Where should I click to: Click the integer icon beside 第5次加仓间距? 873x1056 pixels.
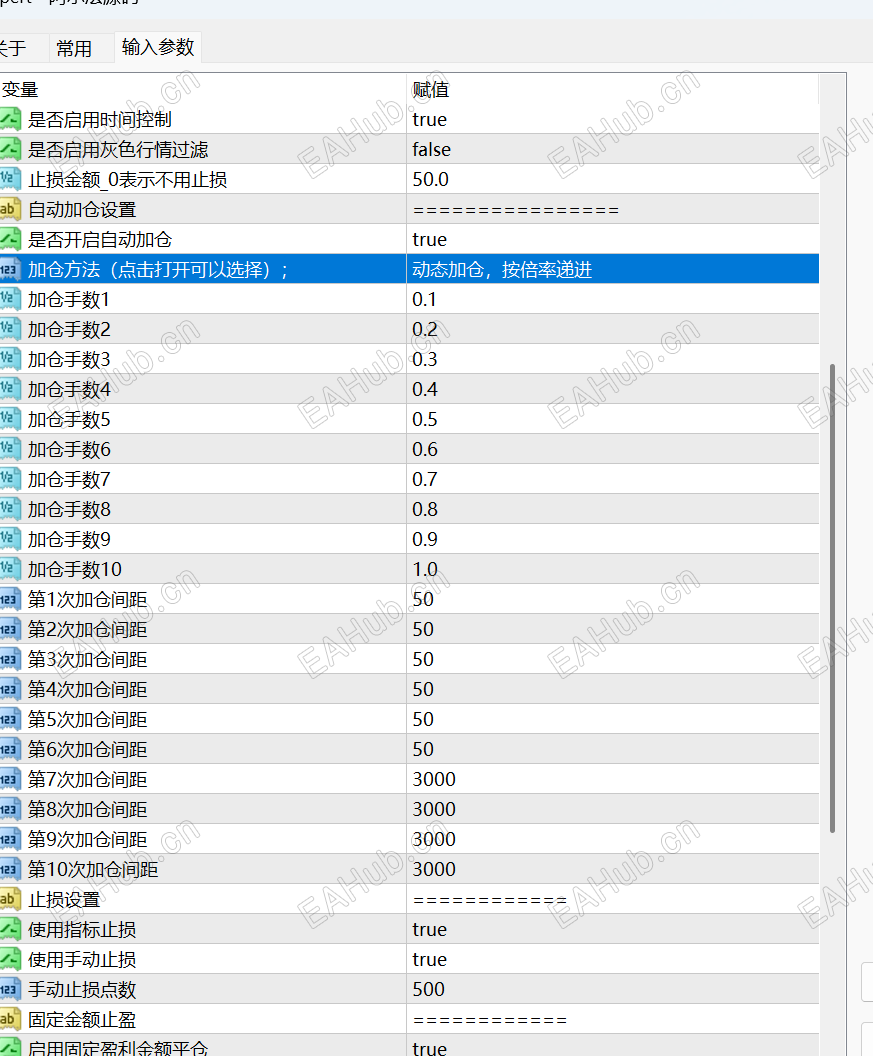pyautogui.click(x=10, y=719)
